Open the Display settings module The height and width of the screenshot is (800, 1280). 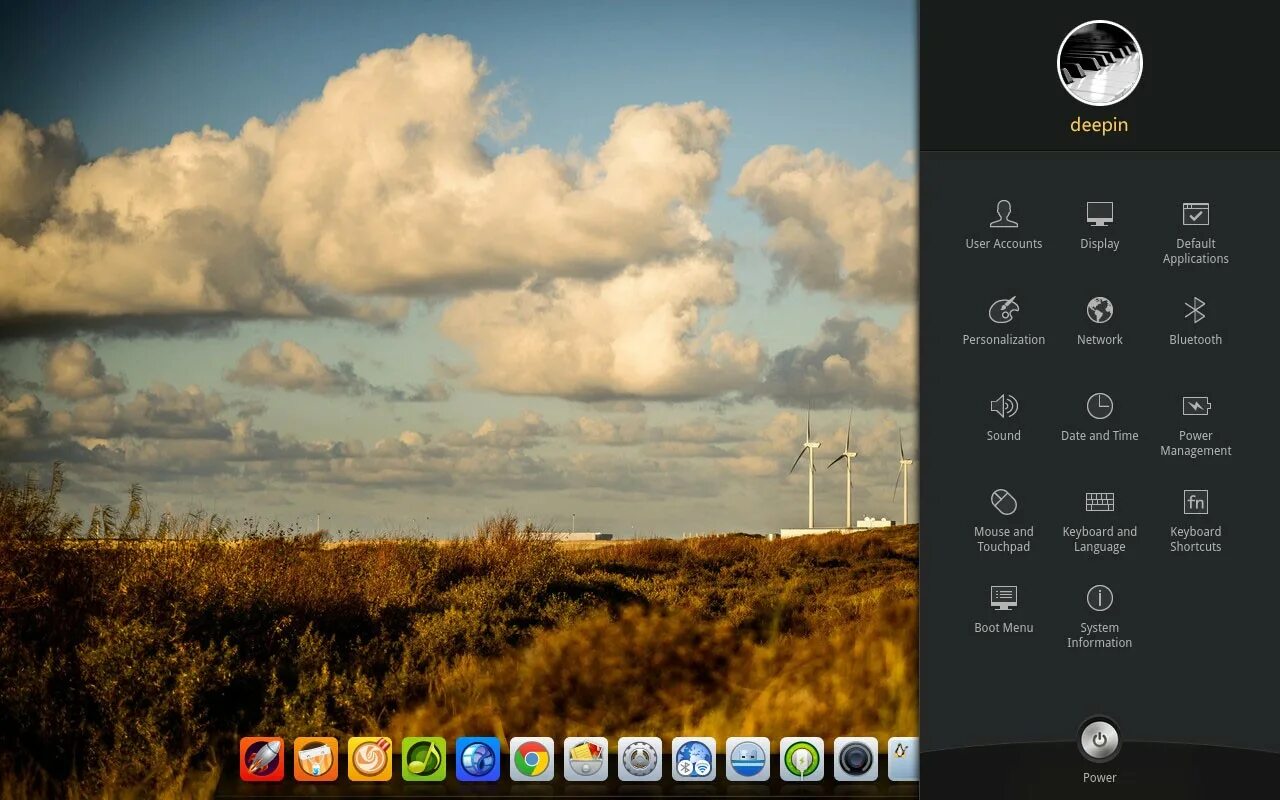click(1099, 224)
